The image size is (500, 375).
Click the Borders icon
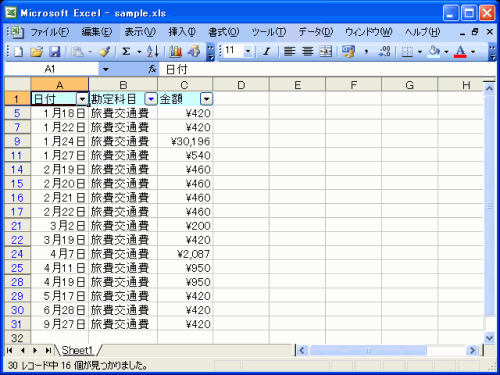[x=407, y=51]
